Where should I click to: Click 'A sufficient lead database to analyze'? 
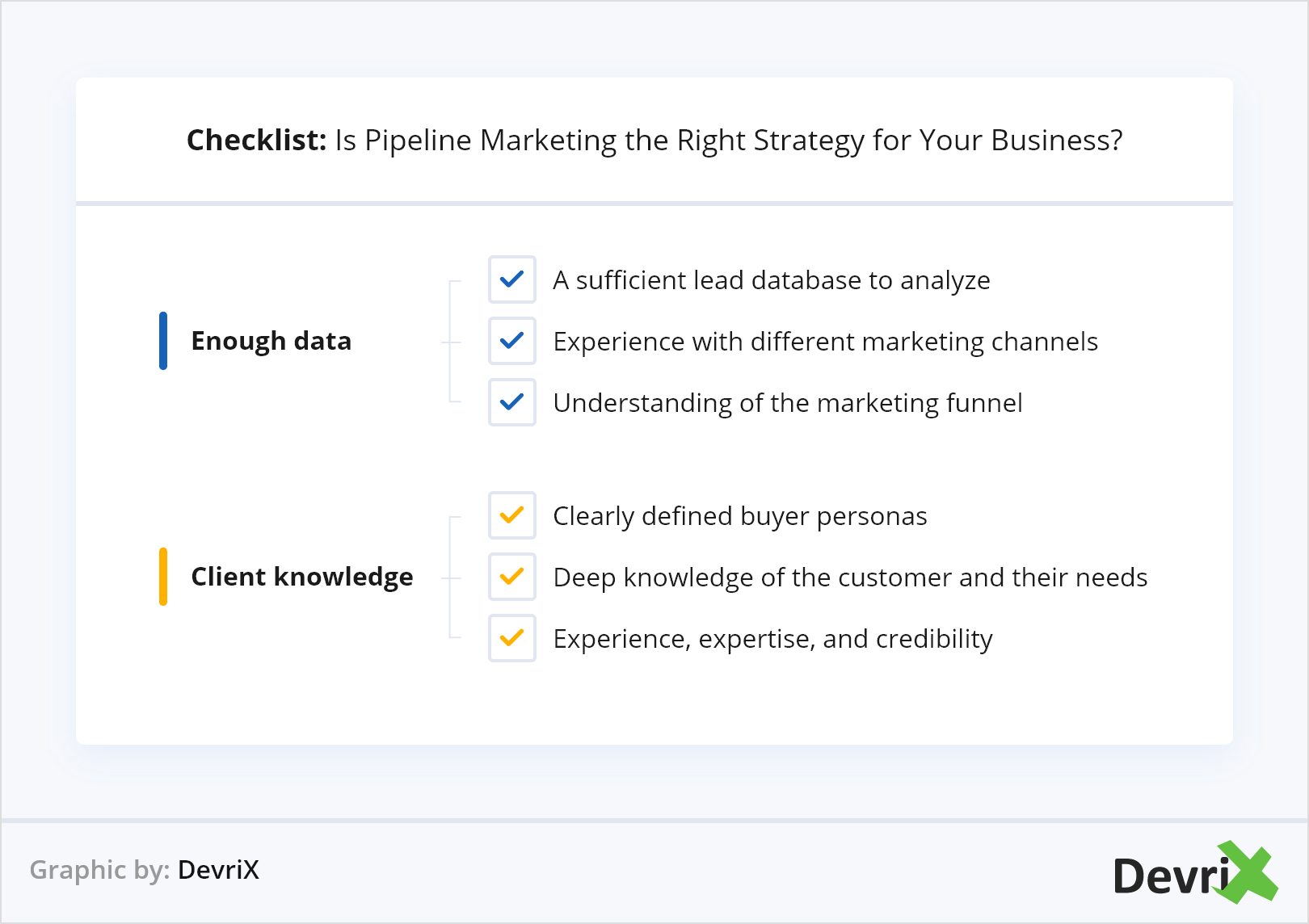click(771, 280)
